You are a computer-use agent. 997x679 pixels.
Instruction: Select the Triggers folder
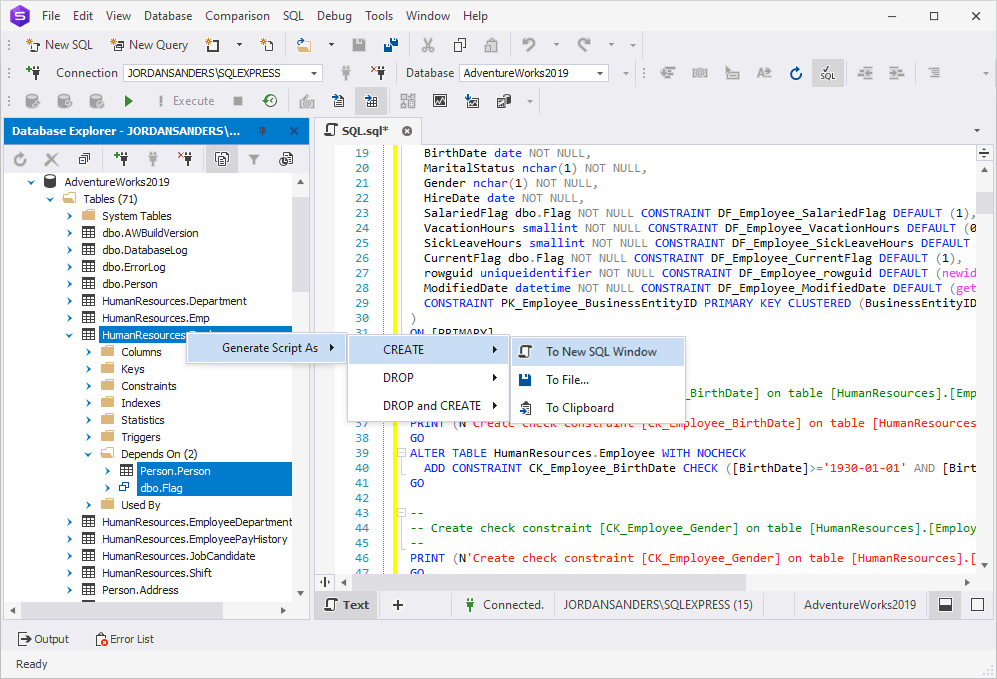point(141,437)
